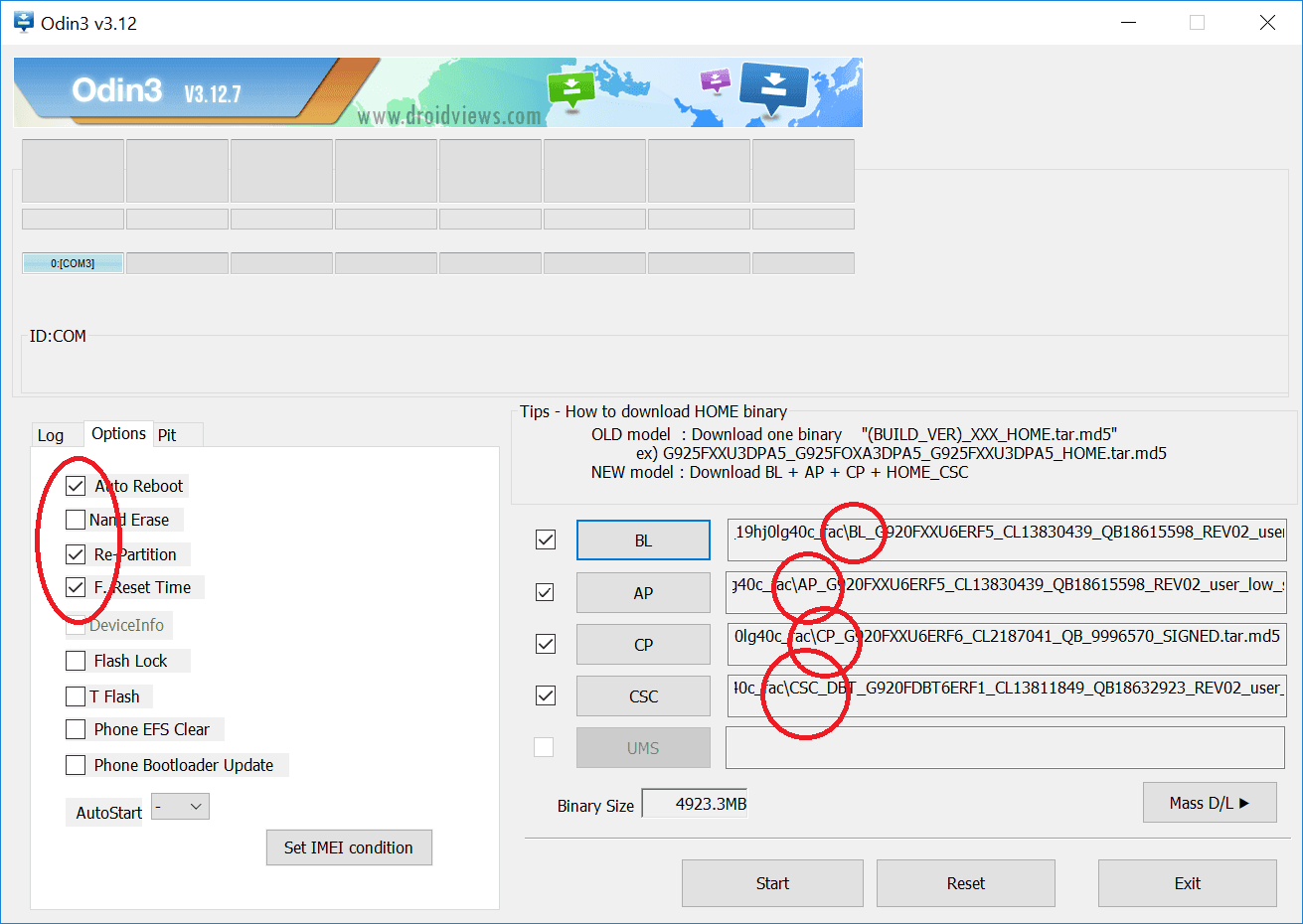Screen dimensions: 1303x924
Task: Click the CP file path field
Action: coord(1007,644)
